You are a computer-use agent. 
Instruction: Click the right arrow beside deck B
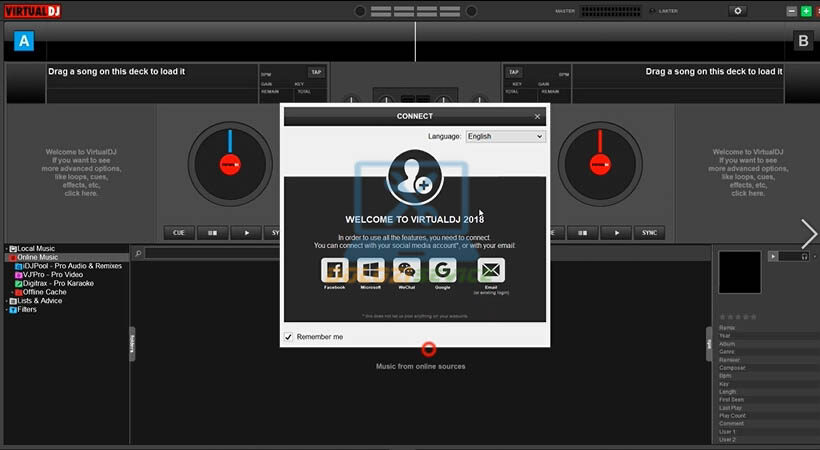(x=808, y=232)
